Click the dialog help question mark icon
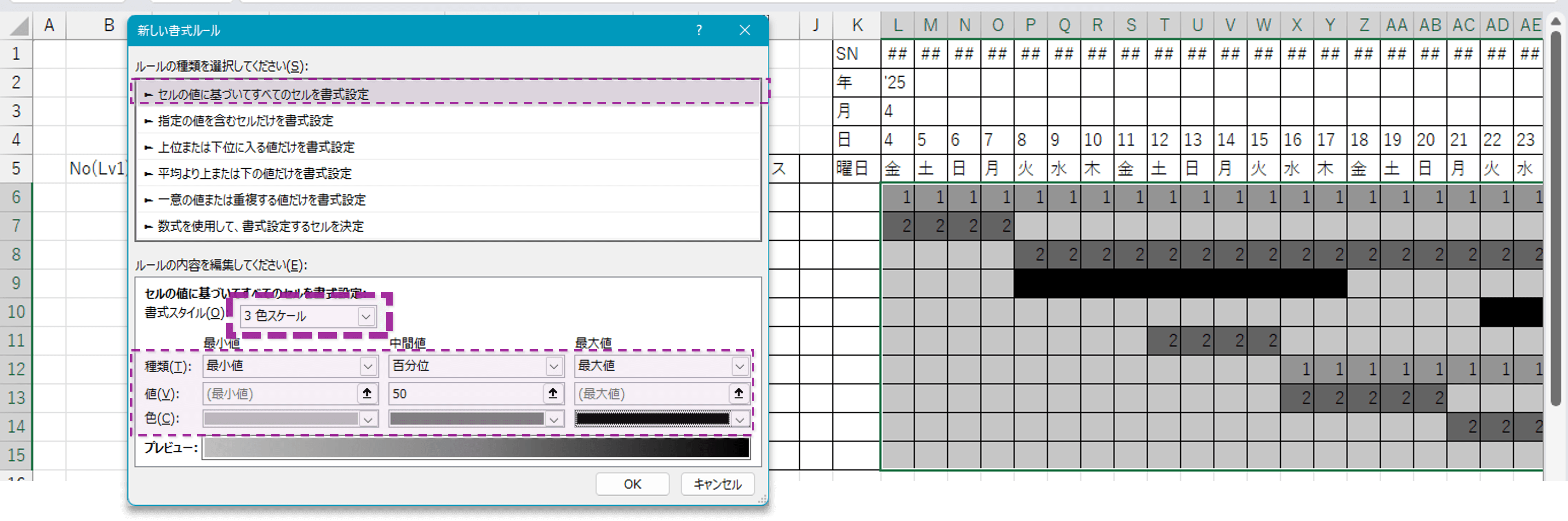 pos(699,30)
